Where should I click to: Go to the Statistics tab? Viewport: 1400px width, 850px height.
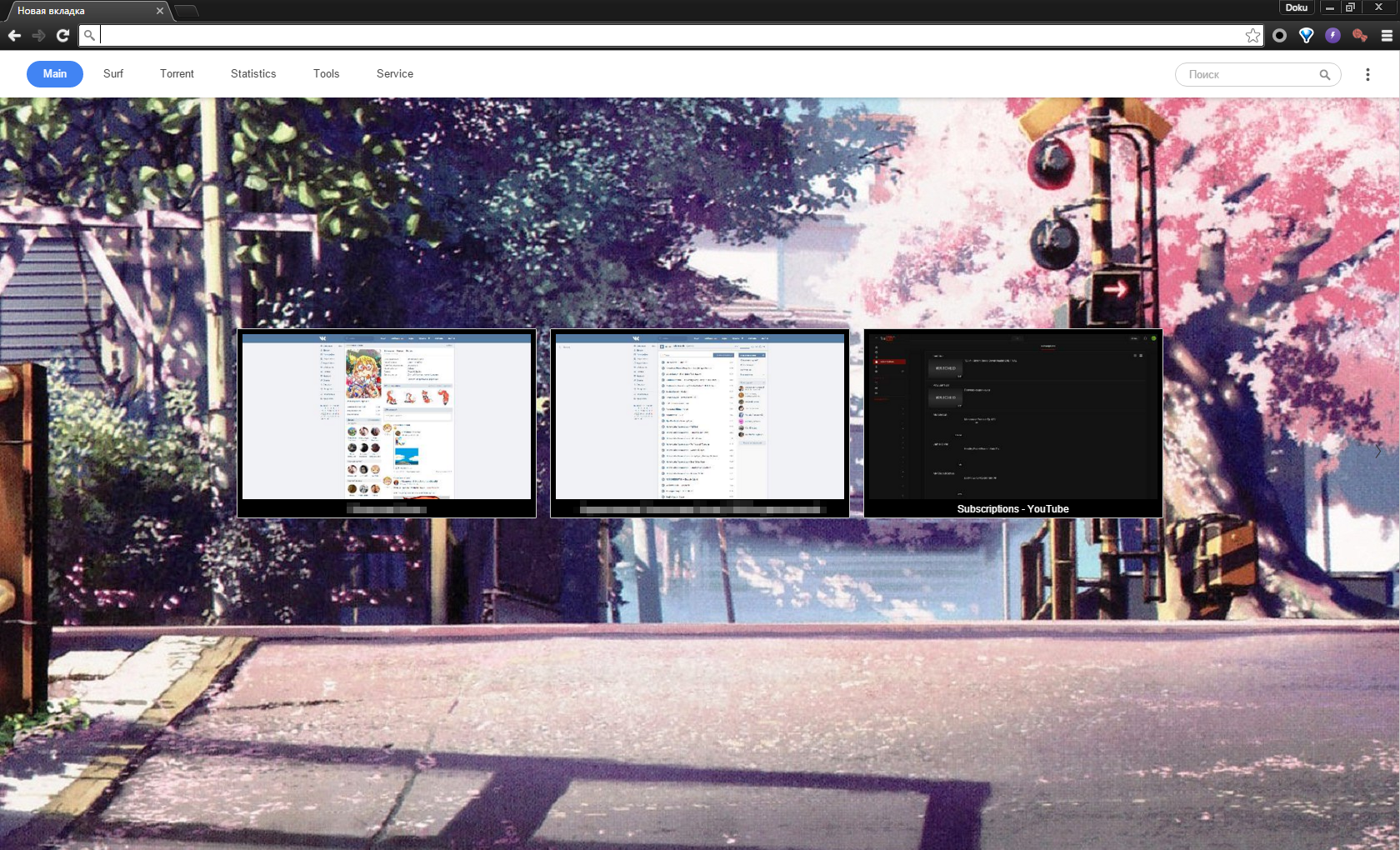(253, 74)
